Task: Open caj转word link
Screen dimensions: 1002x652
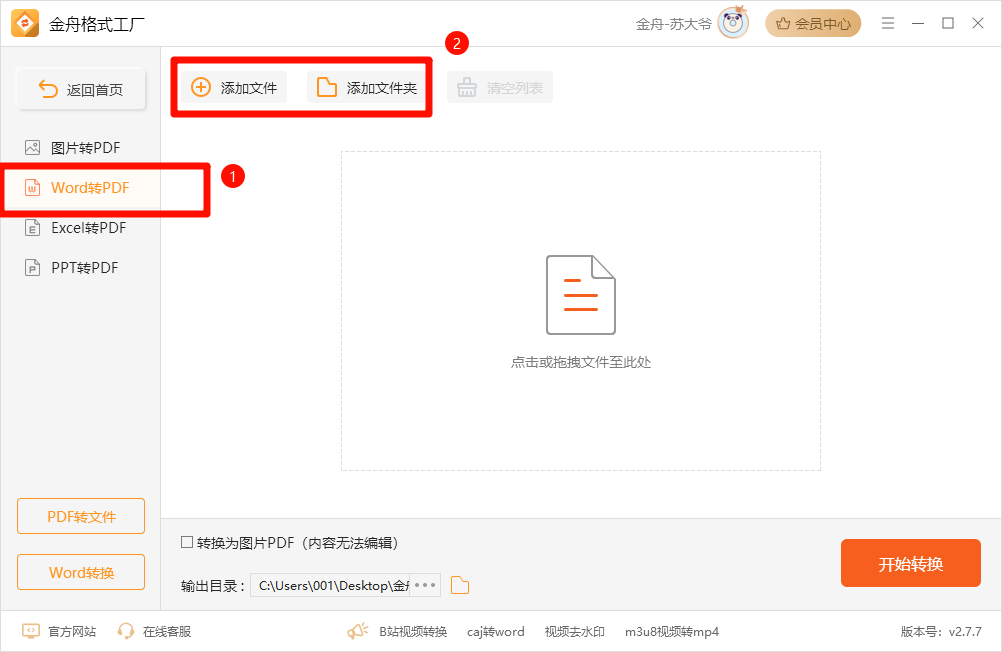Action: 495,632
